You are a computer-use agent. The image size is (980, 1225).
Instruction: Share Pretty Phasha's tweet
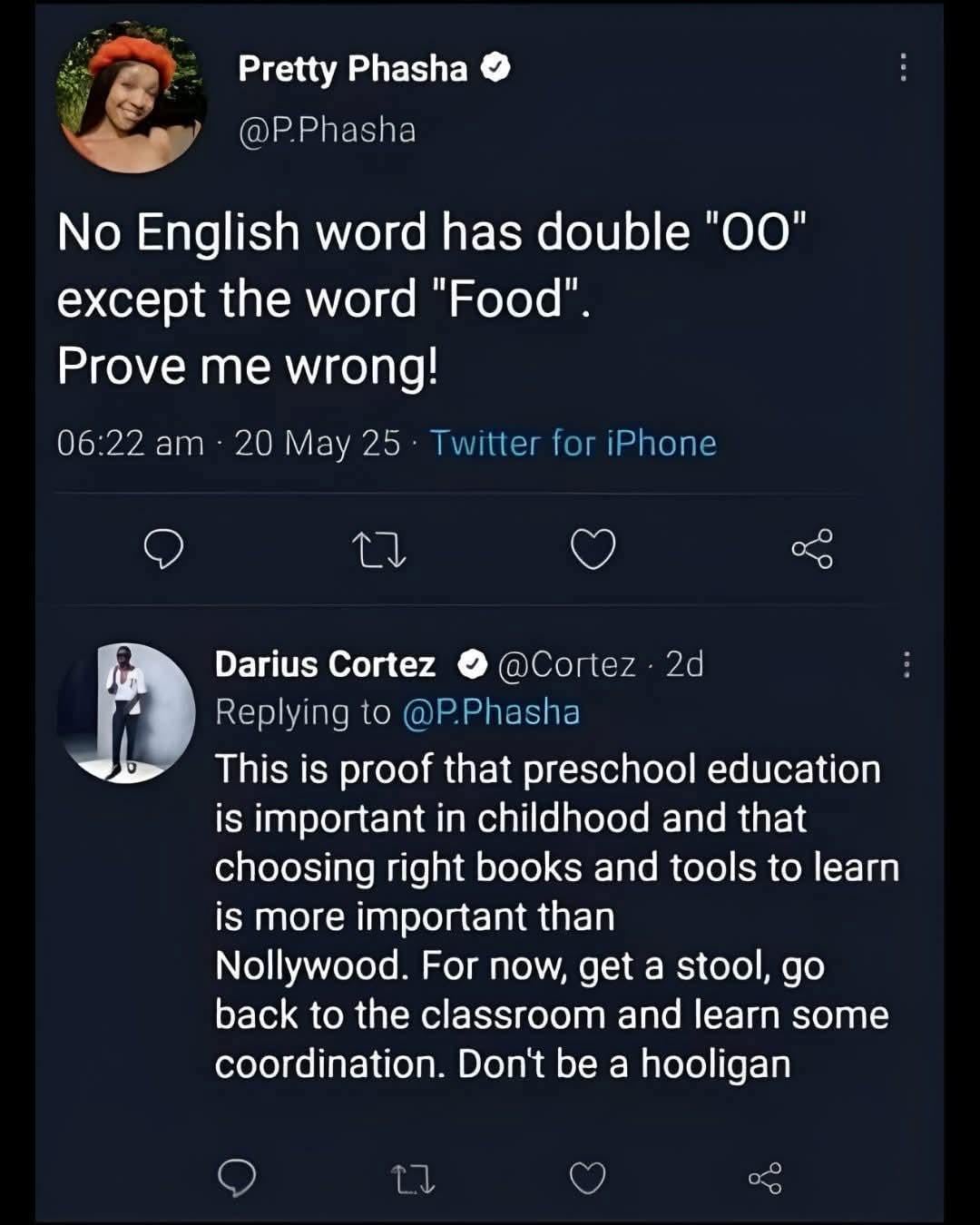tap(811, 549)
